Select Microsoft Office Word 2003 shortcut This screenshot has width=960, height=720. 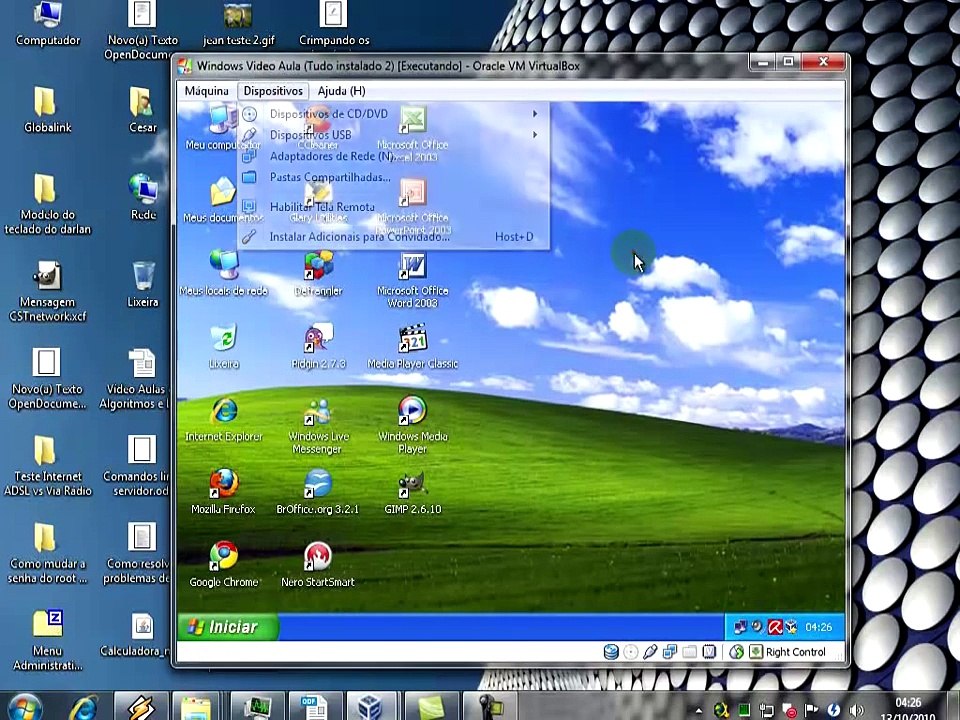[x=413, y=280]
